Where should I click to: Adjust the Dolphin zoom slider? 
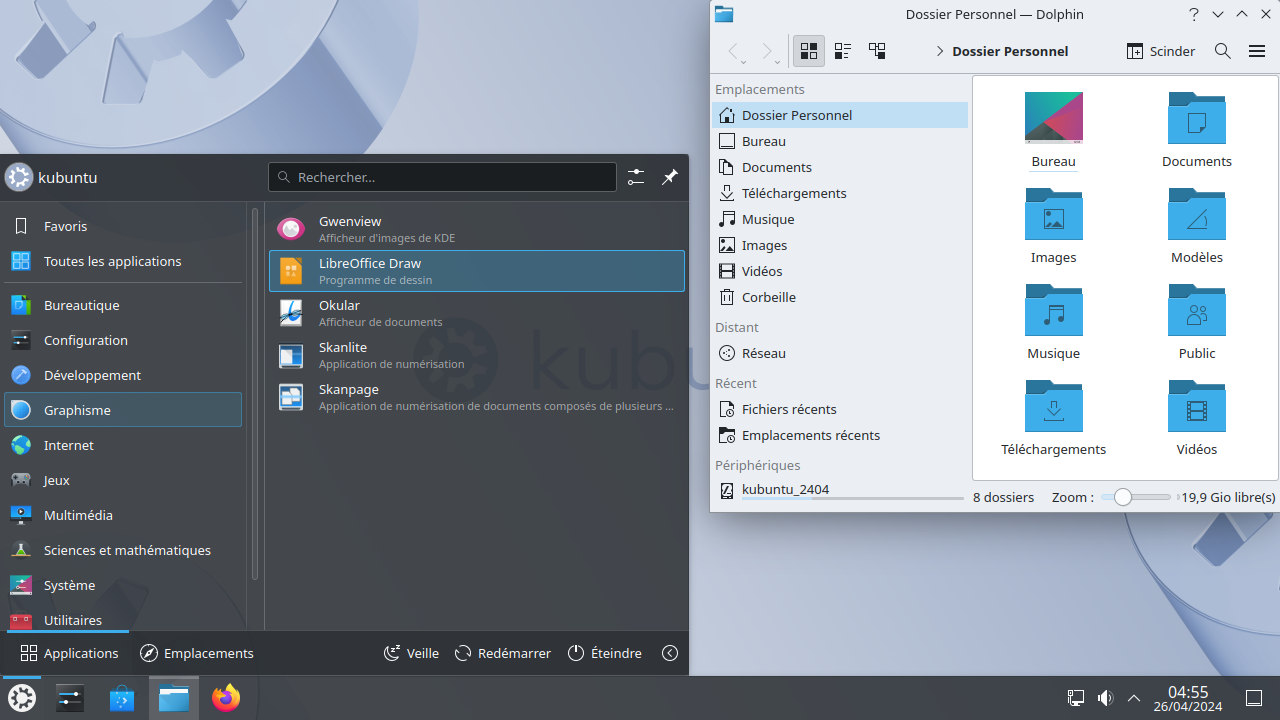click(1124, 497)
